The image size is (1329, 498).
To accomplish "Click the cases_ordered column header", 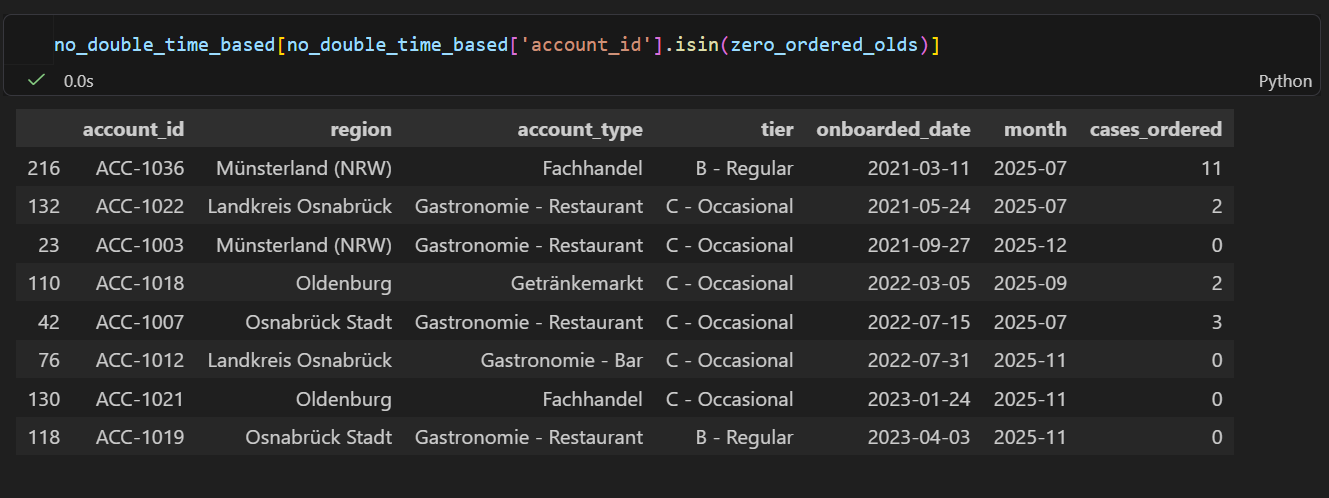I will pyautogui.click(x=1156, y=129).
